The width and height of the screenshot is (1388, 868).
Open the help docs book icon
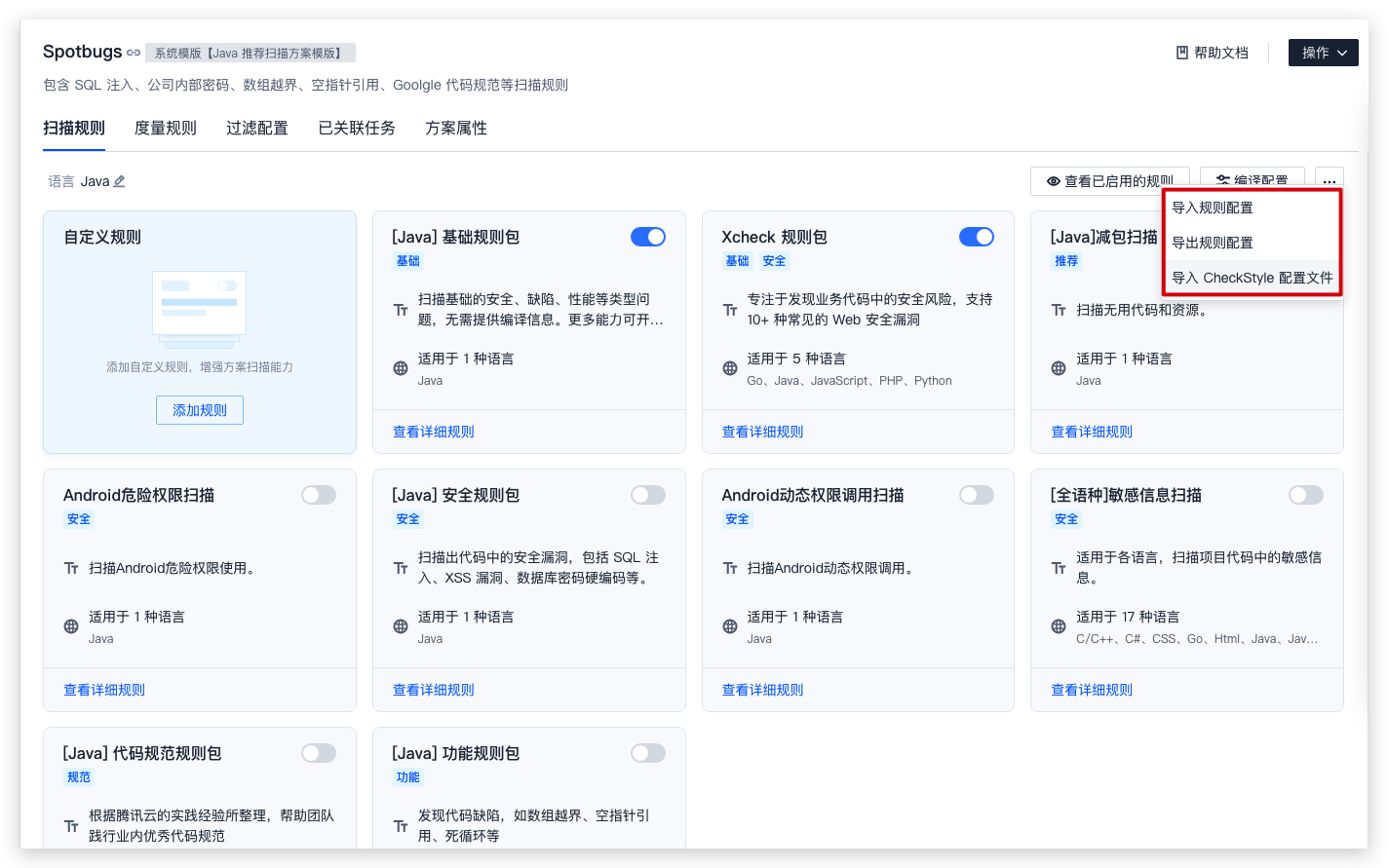(x=1182, y=53)
